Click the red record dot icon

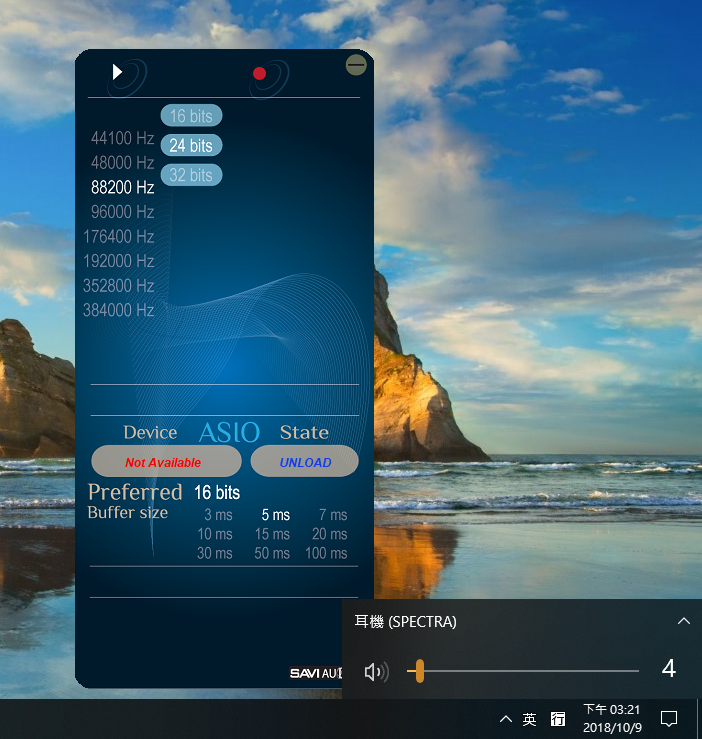pos(259,74)
